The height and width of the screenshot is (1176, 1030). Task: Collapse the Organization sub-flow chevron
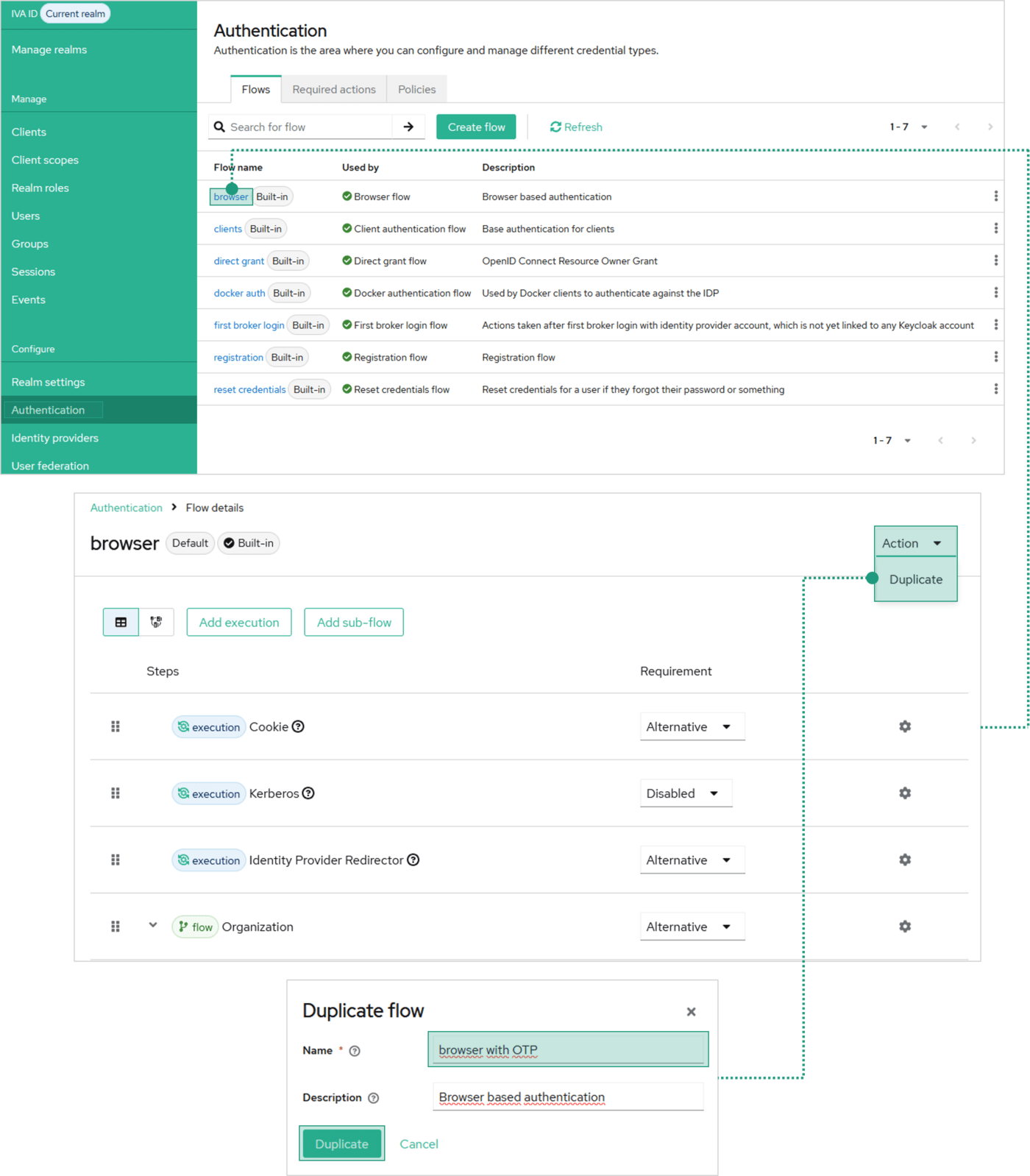click(x=153, y=925)
